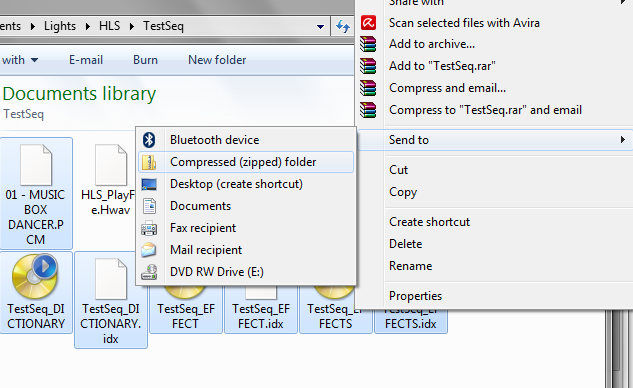
Task: Navigate to Lights in the breadcrumb
Action: point(60,26)
